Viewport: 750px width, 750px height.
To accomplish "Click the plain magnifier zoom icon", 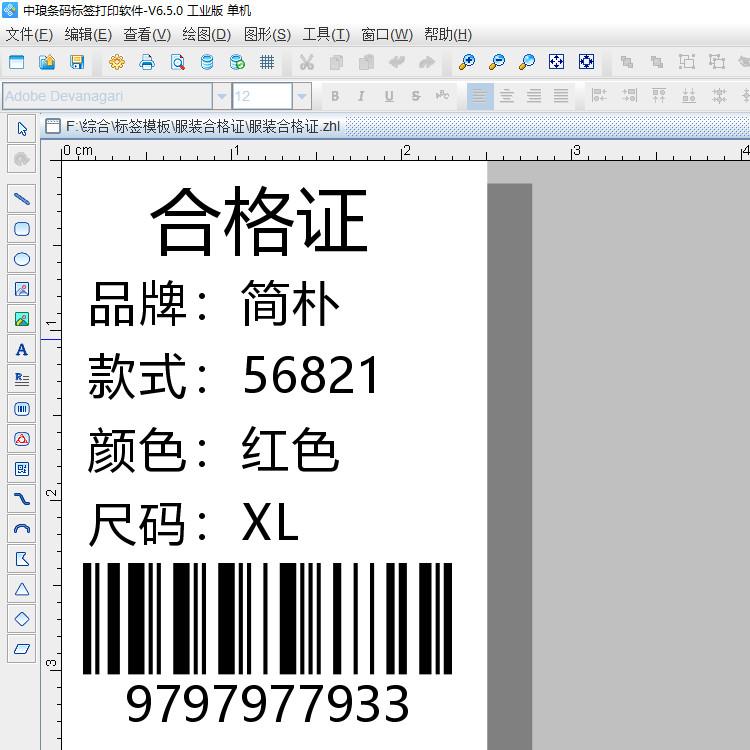I will pyautogui.click(x=527, y=62).
